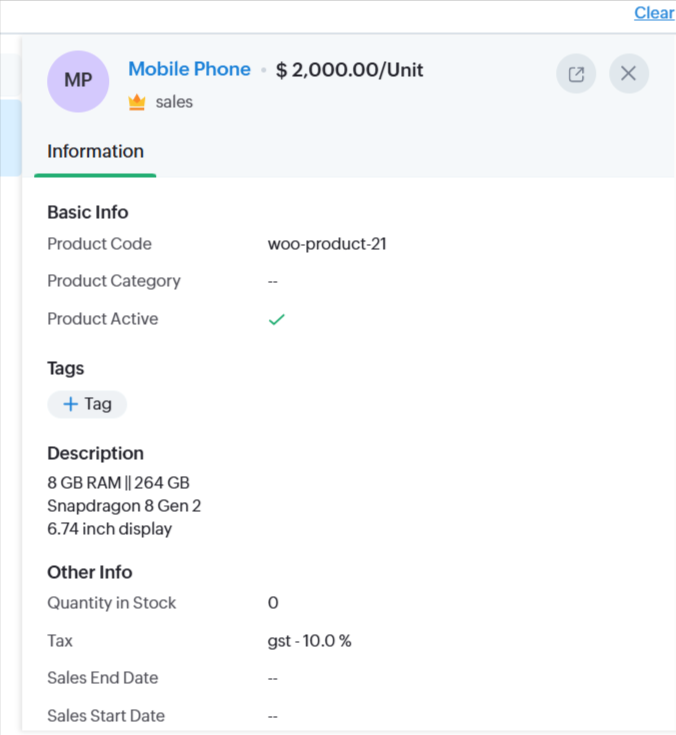The height and width of the screenshot is (735, 676).
Task: Open the Mobile Phone product link
Action: coord(189,69)
